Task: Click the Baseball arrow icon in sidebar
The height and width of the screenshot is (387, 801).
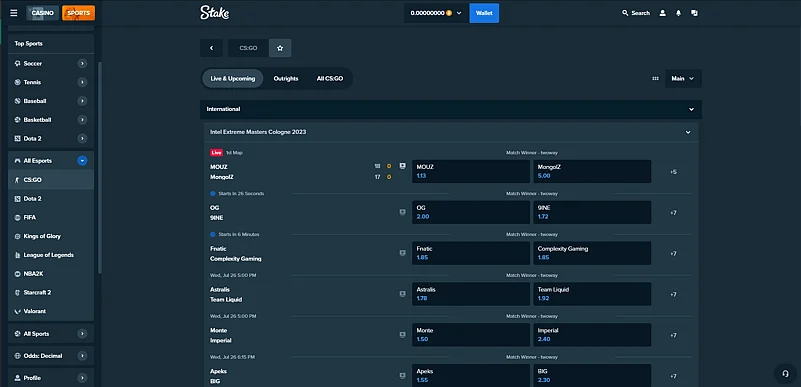Action: tap(82, 101)
